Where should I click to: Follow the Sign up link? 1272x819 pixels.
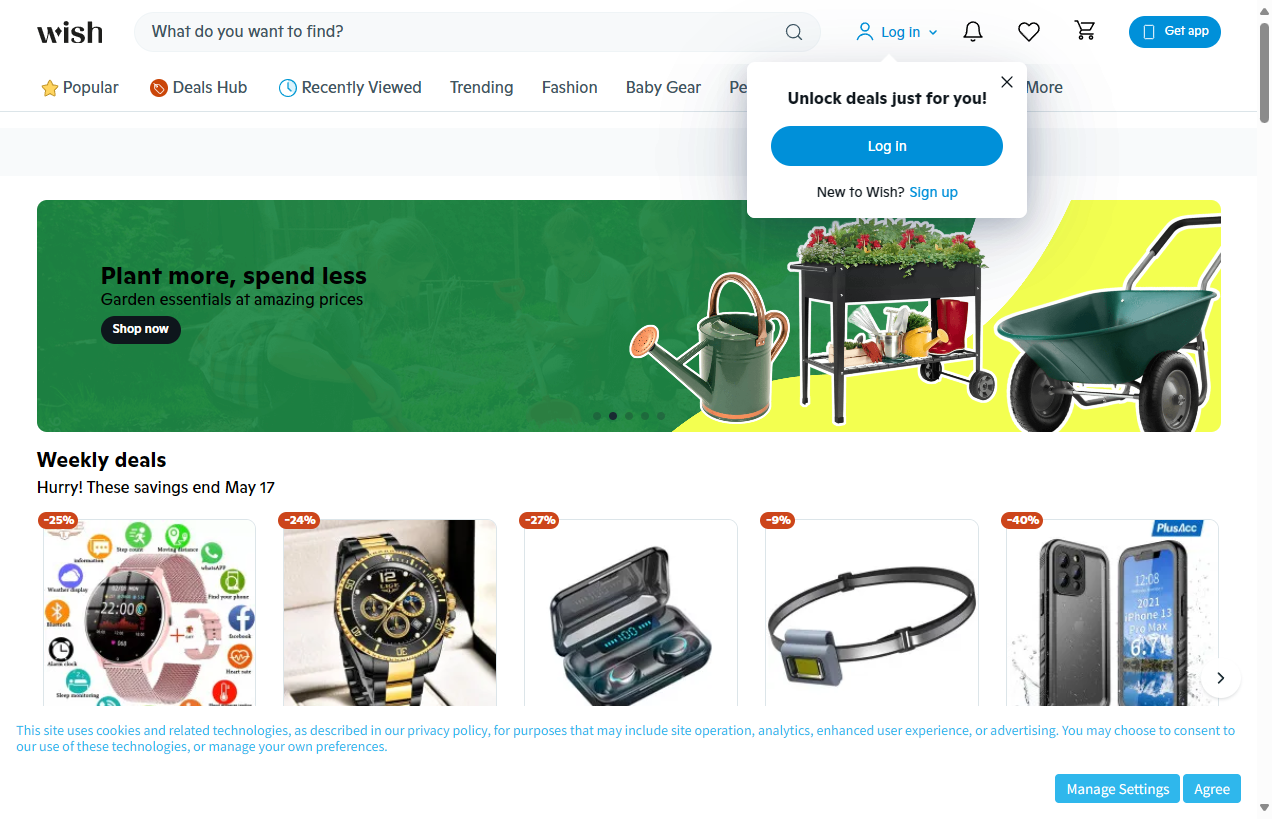pyautogui.click(x=933, y=192)
